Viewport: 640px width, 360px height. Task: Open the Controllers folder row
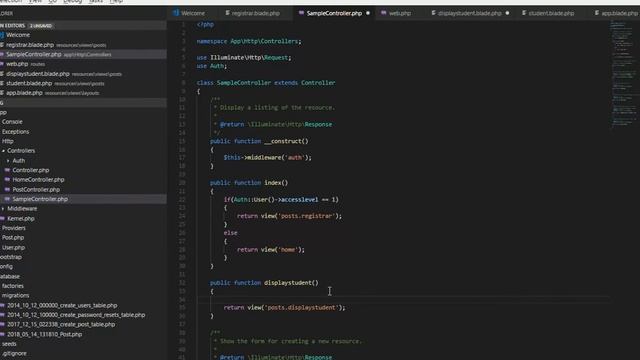tap(83, 151)
